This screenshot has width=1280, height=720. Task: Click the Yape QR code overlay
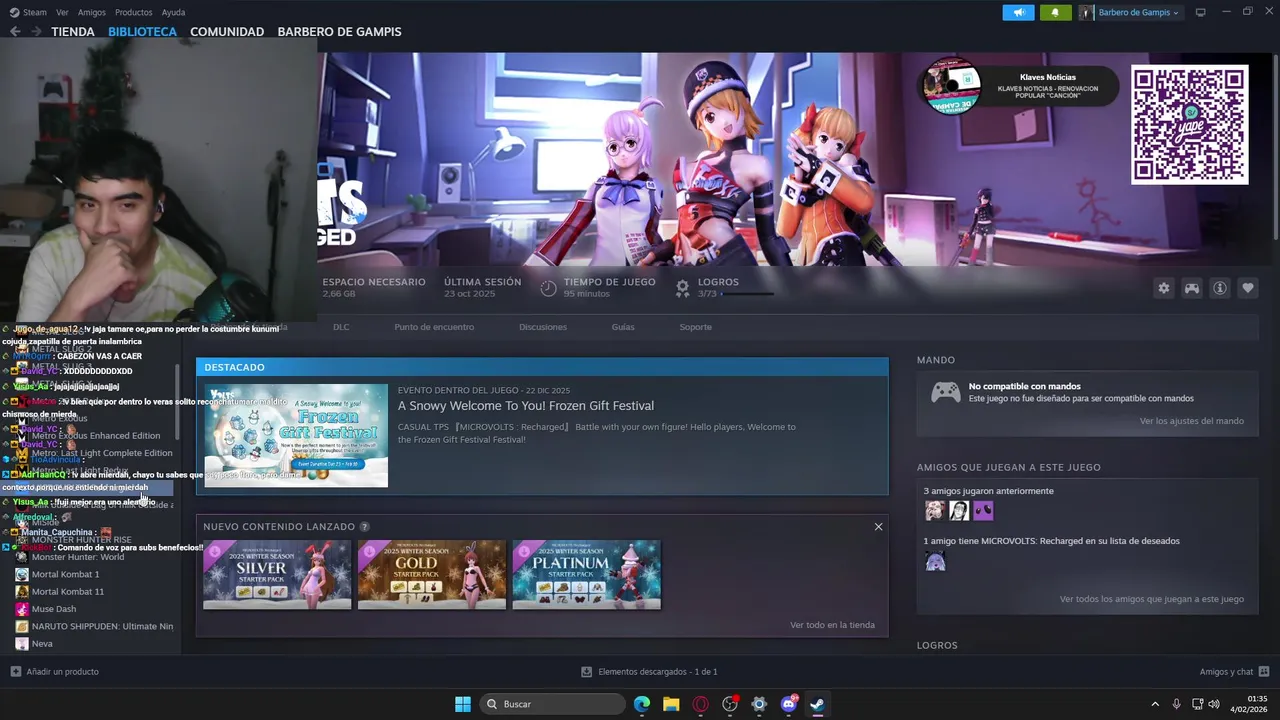(x=1189, y=125)
